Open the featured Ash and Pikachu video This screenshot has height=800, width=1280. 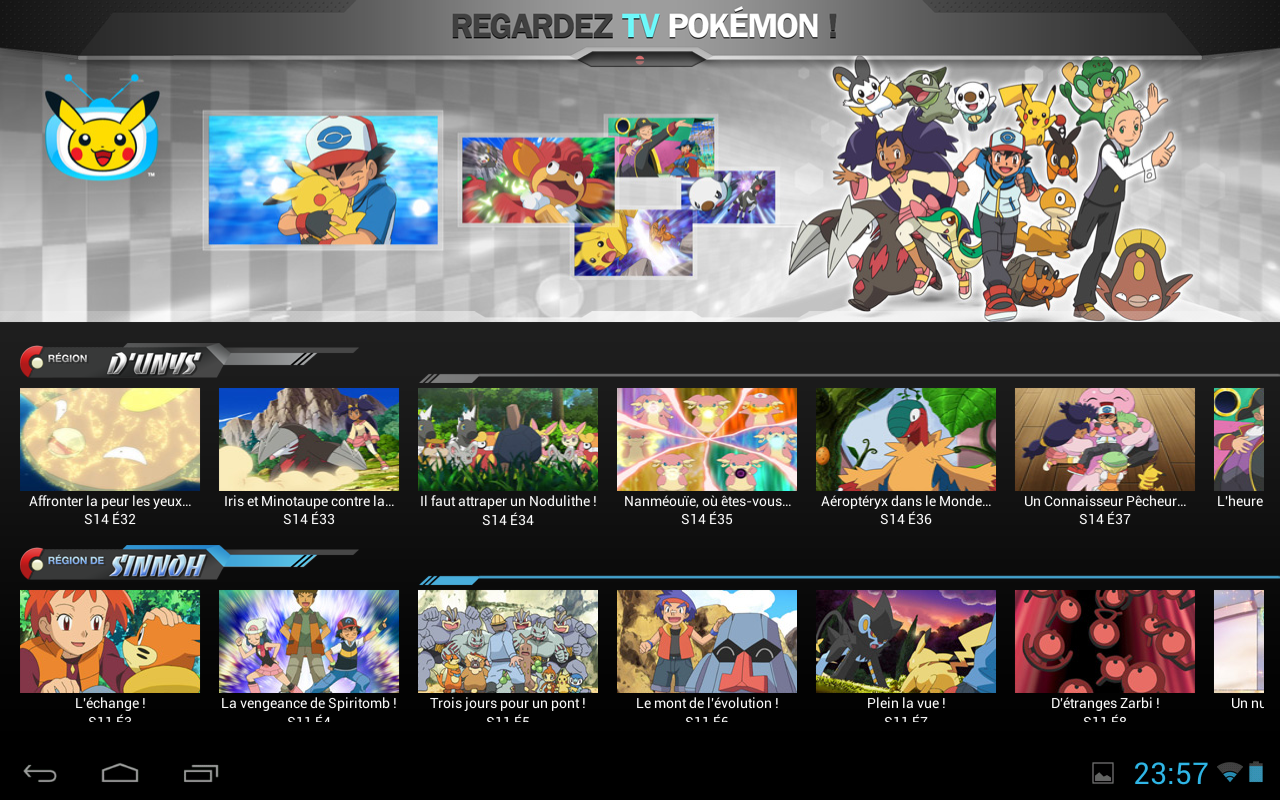click(x=323, y=180)
